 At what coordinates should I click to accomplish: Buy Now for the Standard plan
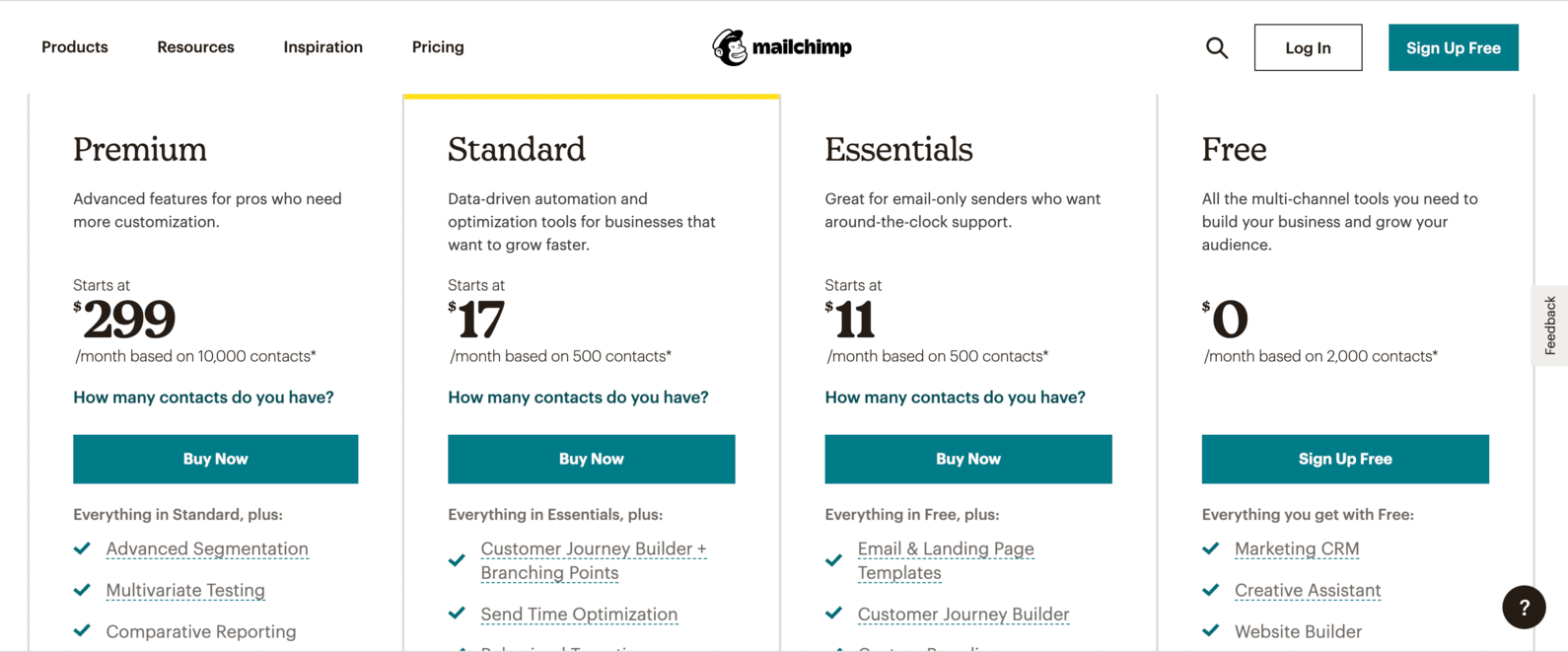pos(591,459)
